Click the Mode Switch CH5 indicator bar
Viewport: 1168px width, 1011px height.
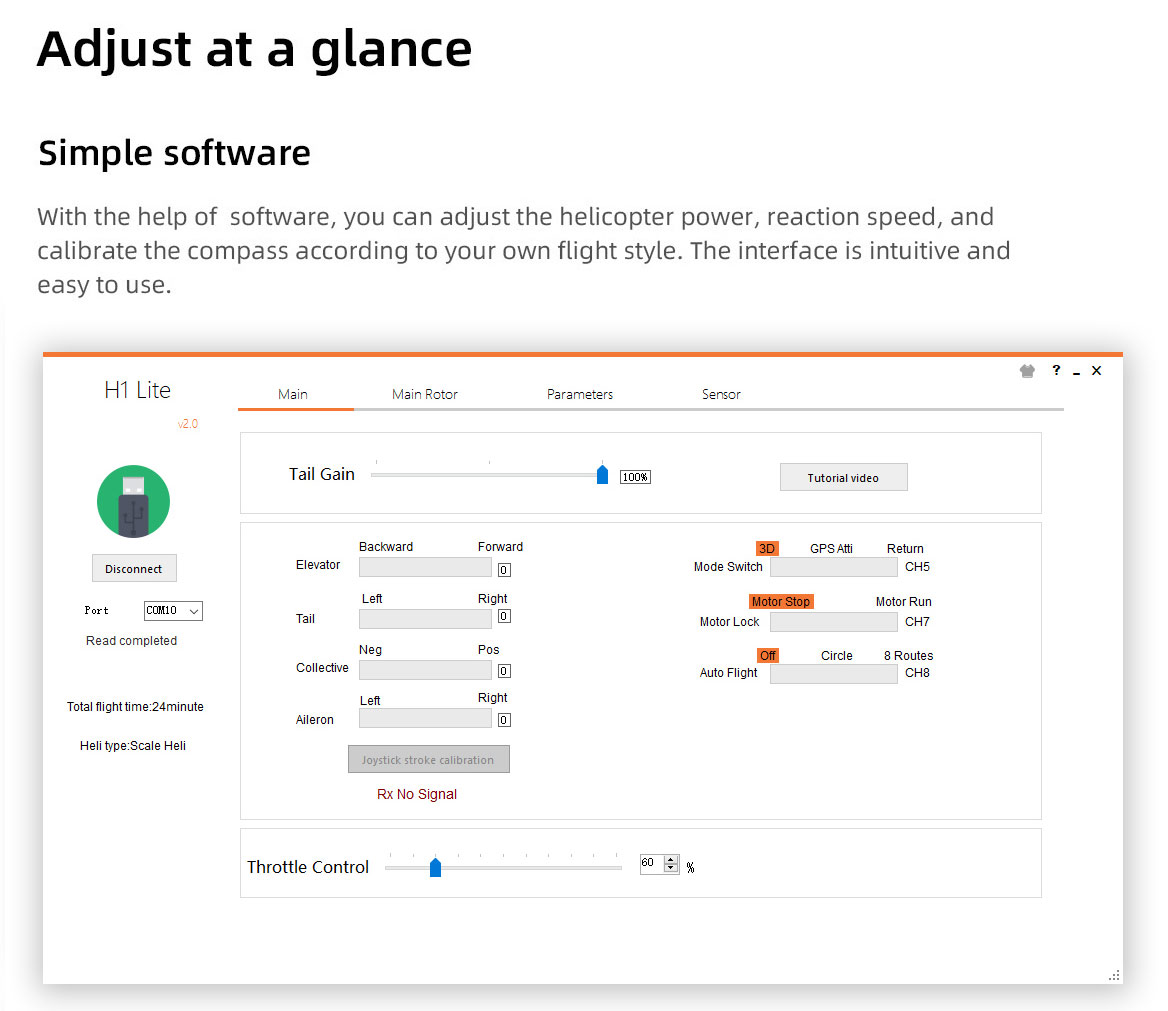pyautogui.click(x=833, y=568)
